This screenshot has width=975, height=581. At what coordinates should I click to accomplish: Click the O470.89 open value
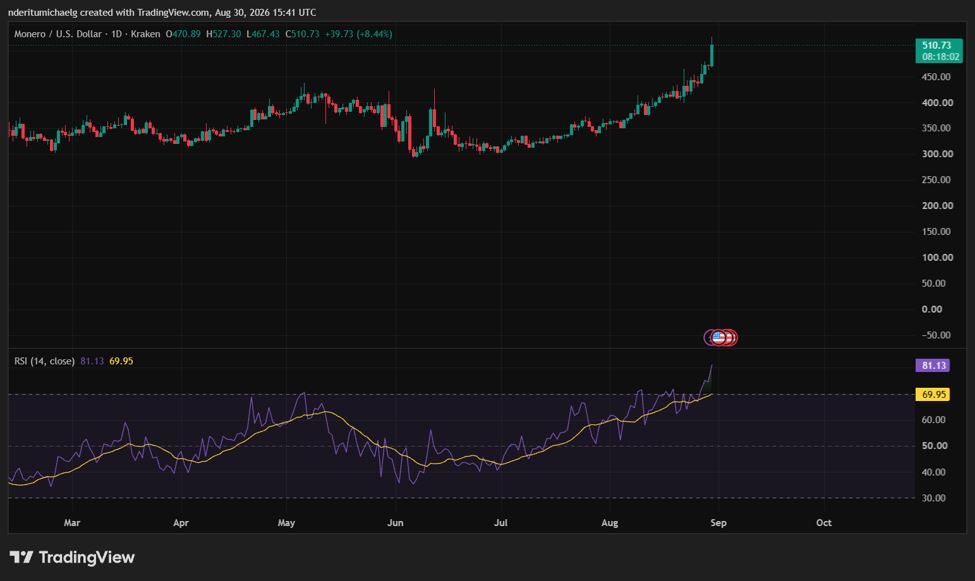coord(183,34)
